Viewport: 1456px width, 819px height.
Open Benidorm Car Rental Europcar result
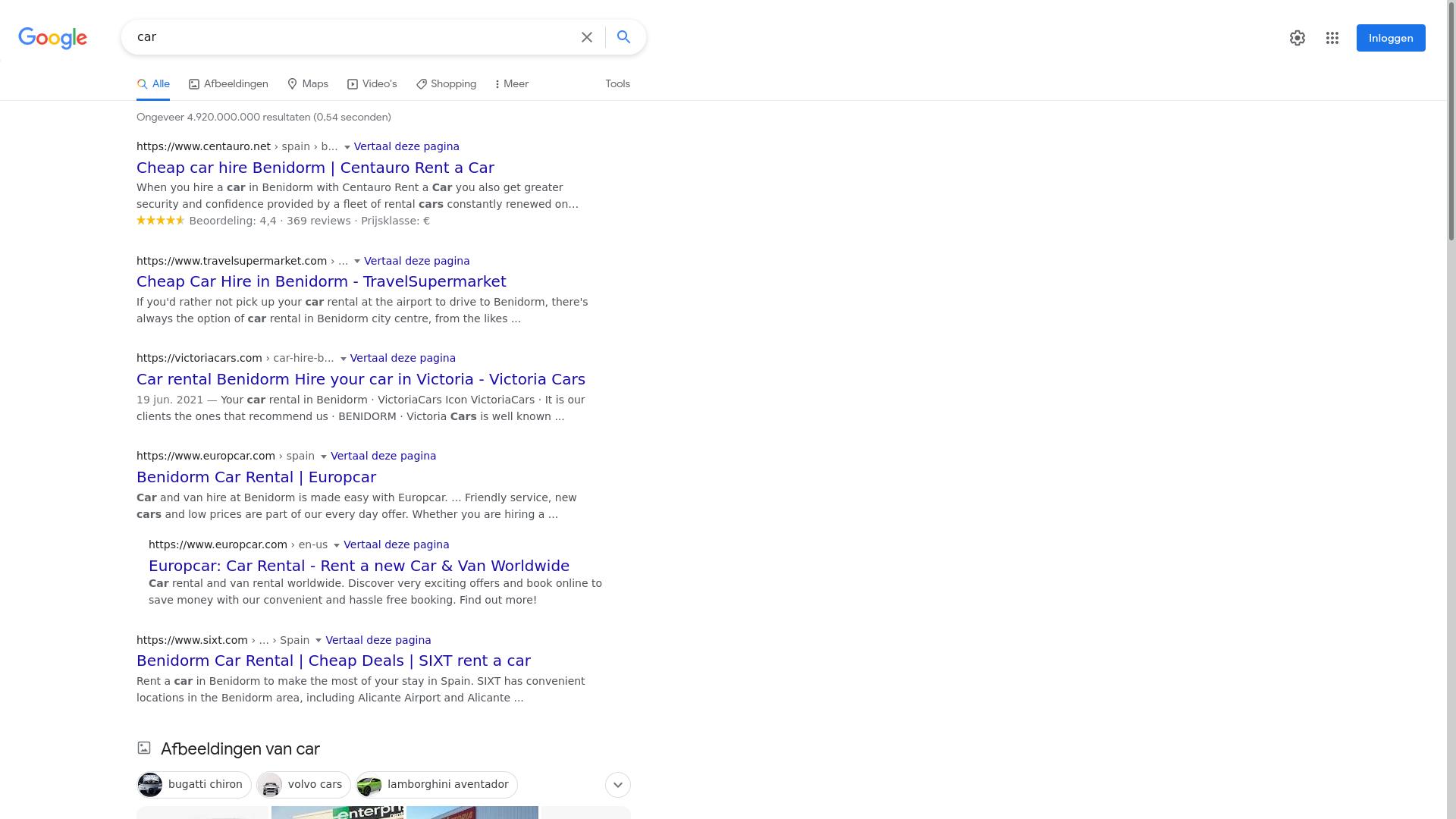coord(256,477)
